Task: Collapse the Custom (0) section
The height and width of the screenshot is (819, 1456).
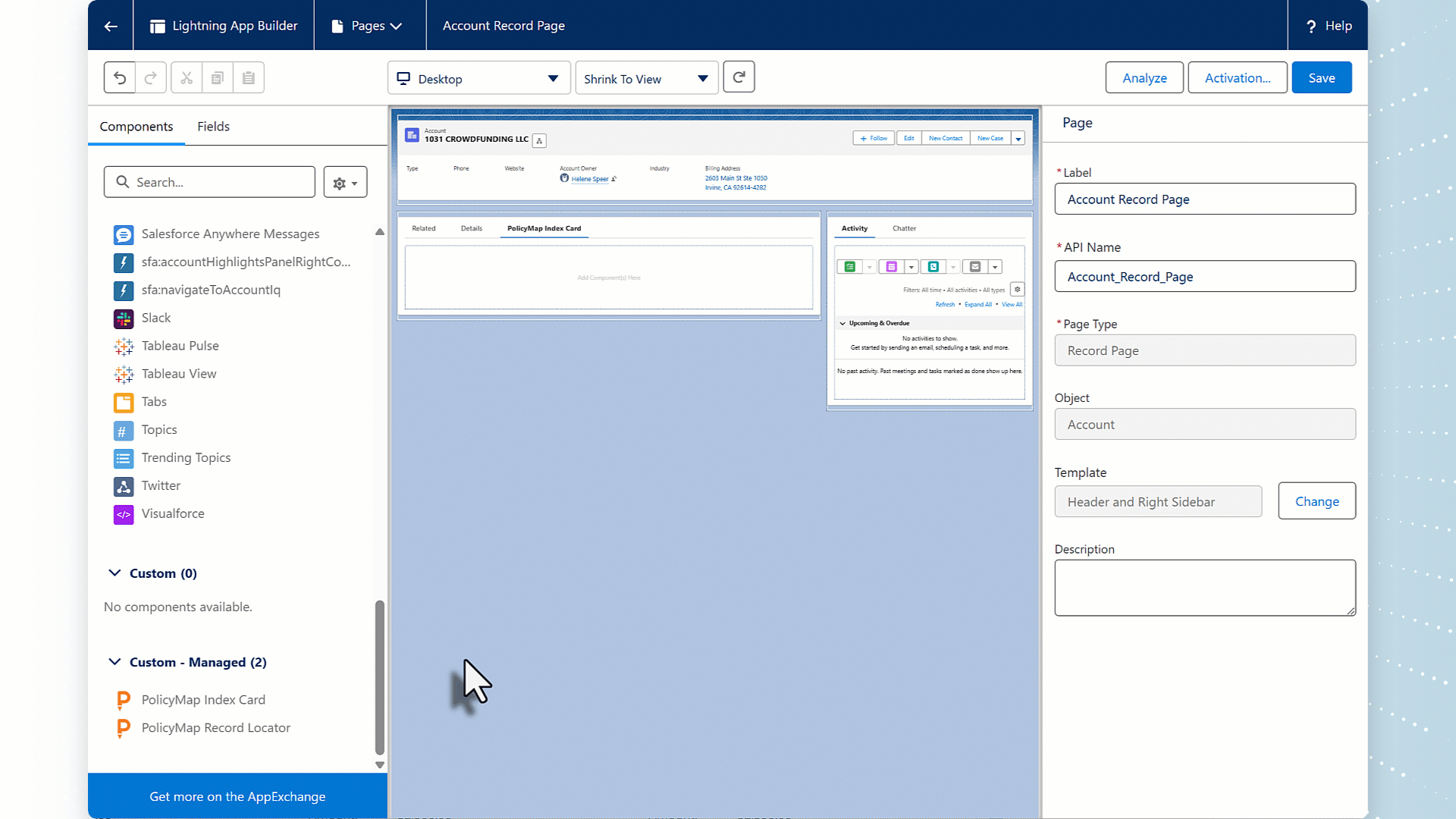Action: (x=115, y=573)
